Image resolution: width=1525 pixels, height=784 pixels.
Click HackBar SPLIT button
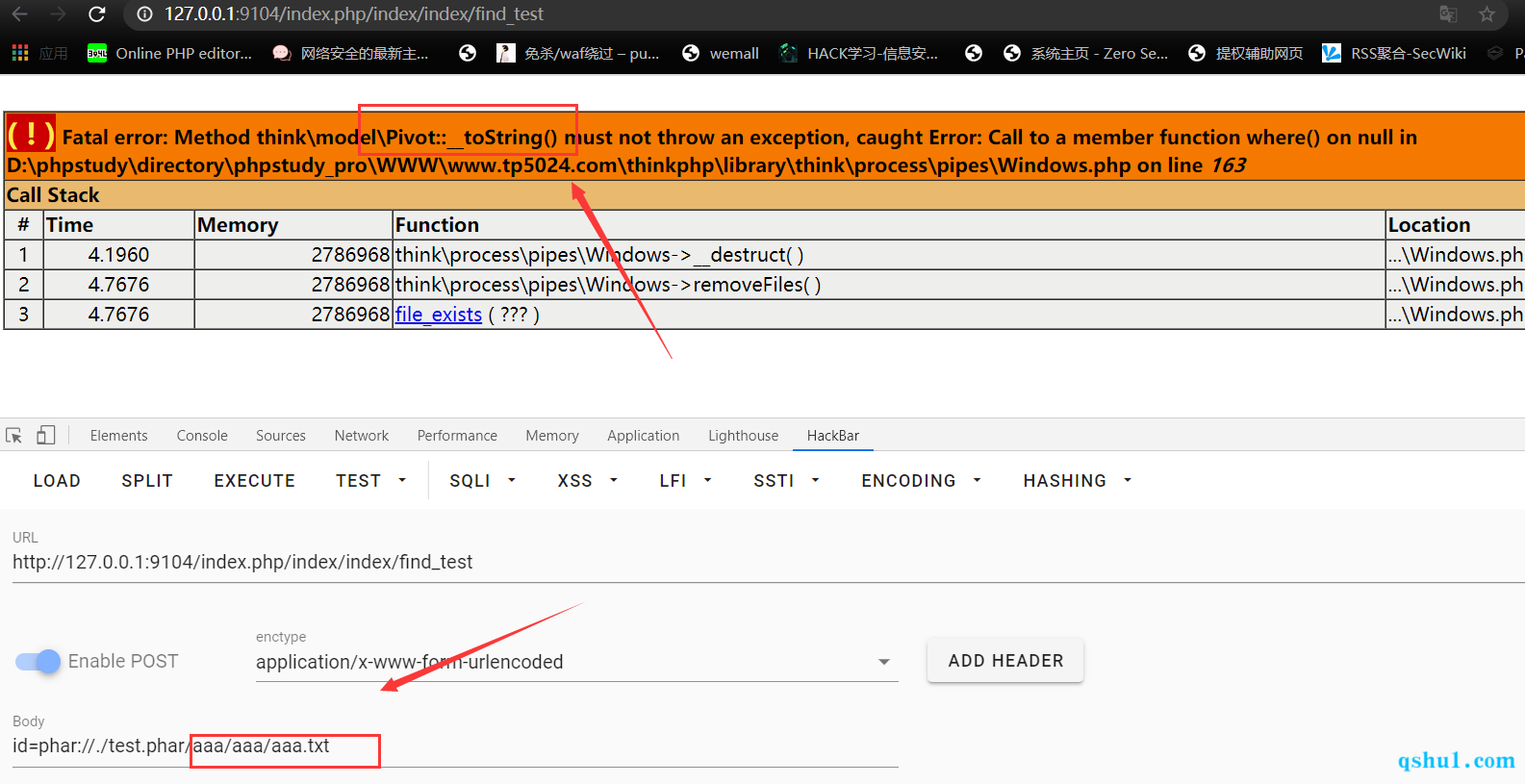tap(147, 480)
